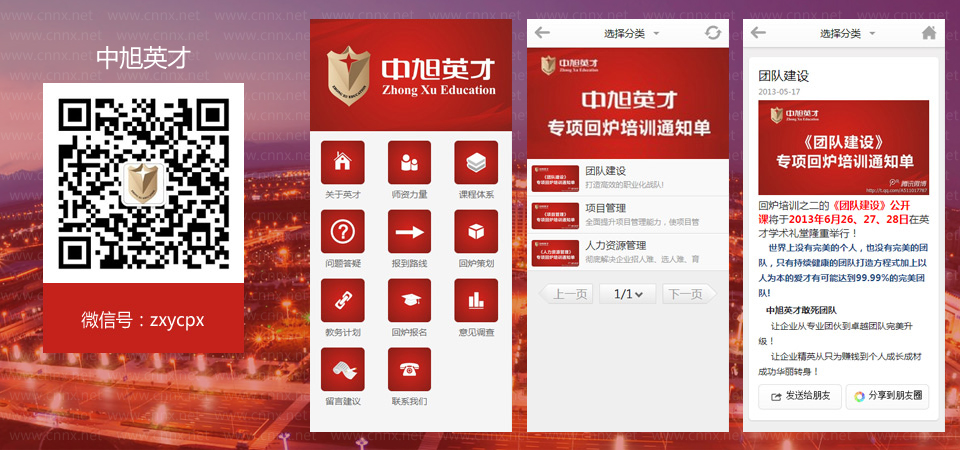Open the 报到路线 arrow icon

point(409,231)
